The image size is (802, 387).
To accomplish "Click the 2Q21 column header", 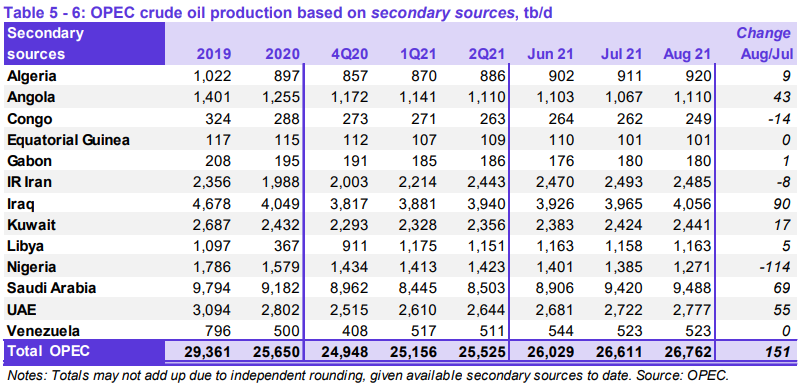I will (x=486, y=54).
